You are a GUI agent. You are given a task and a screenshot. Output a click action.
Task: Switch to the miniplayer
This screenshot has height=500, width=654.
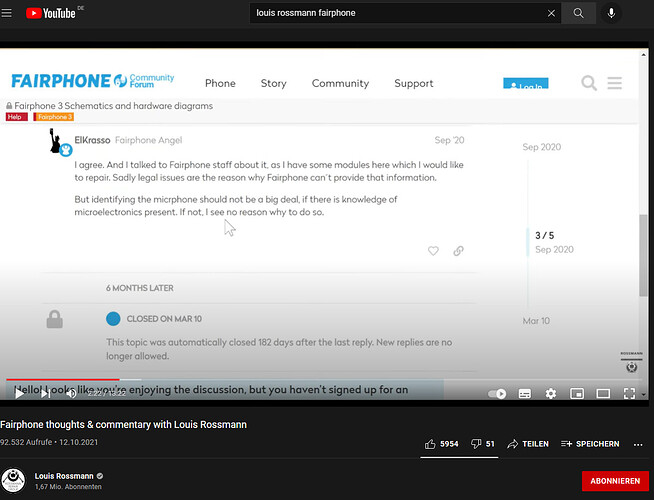(577, 394)
